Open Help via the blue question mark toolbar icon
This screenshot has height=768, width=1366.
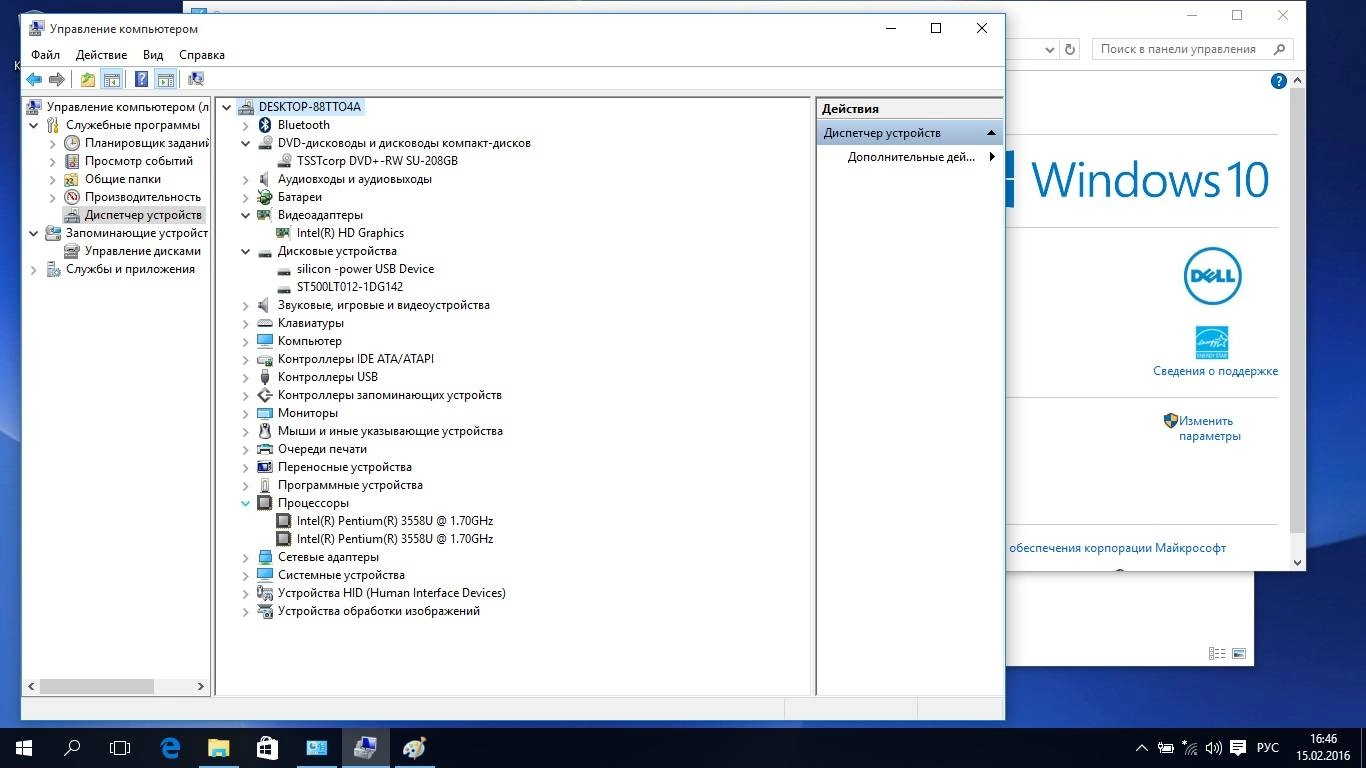coord(142,79)
